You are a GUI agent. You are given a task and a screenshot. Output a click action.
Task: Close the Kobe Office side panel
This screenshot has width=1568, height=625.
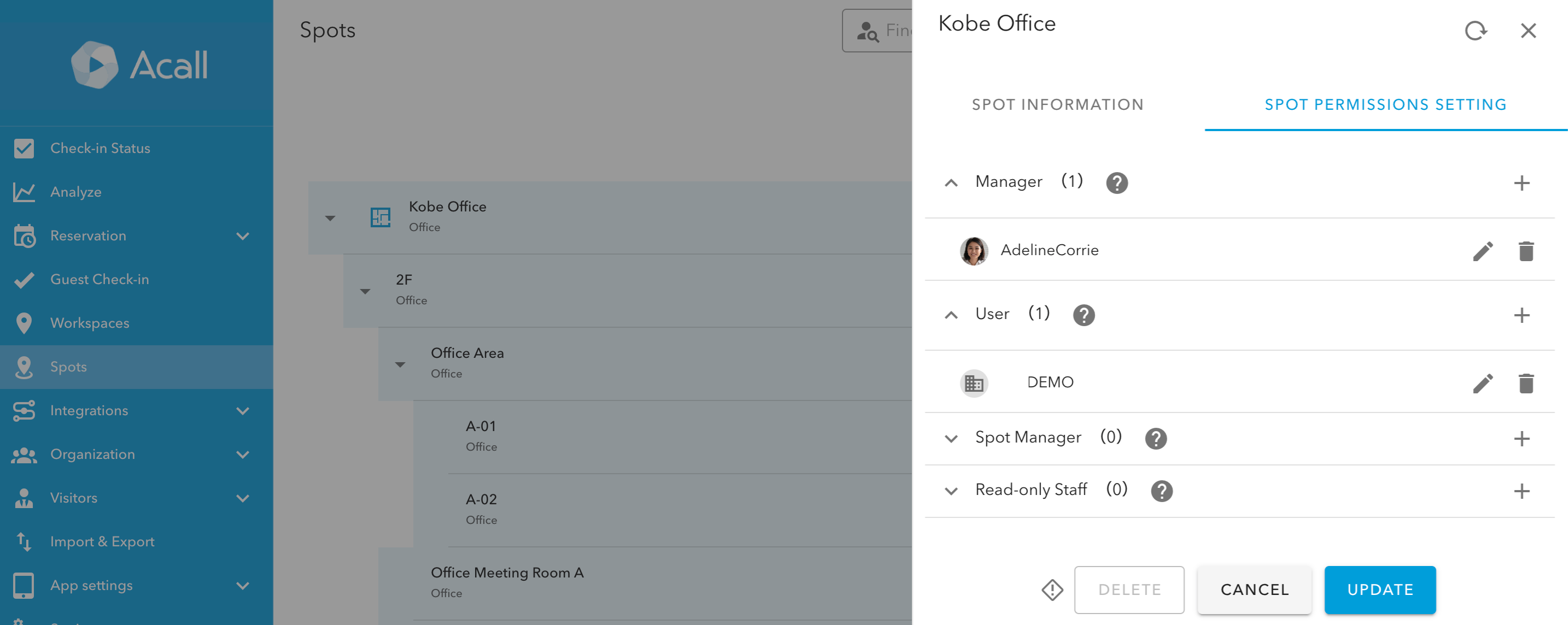click(1528, 31)
